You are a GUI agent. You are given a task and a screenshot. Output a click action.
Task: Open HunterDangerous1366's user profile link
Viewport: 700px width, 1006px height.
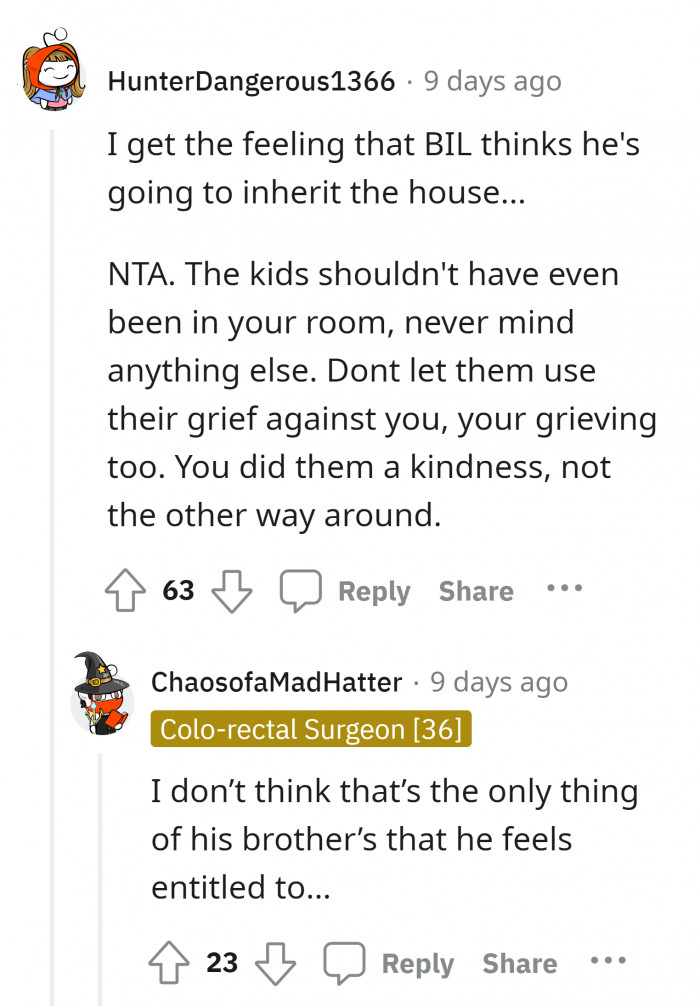click(251, 81)
